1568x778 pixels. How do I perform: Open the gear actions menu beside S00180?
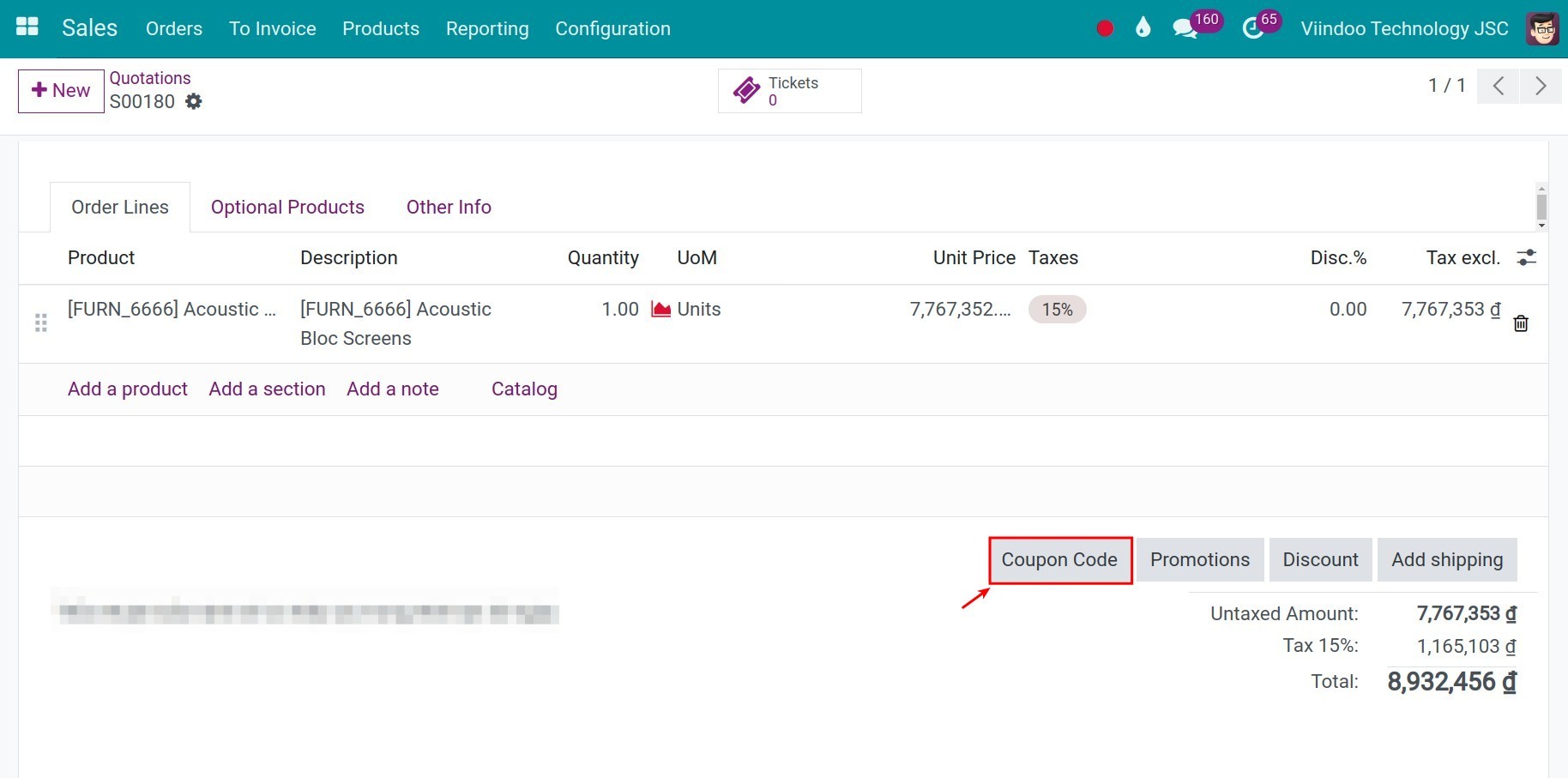pyautogui.click(x=194, y=101)
